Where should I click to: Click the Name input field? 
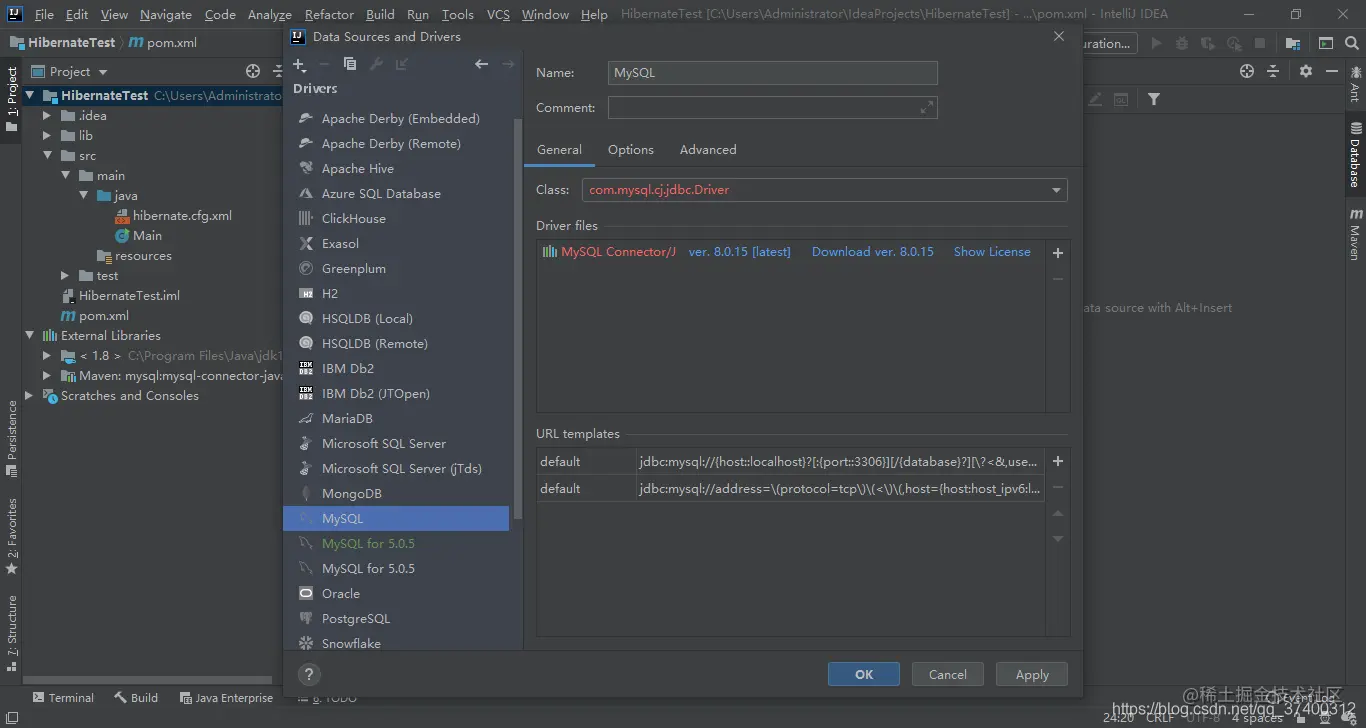pyautogui.click(x=773, y=73)
